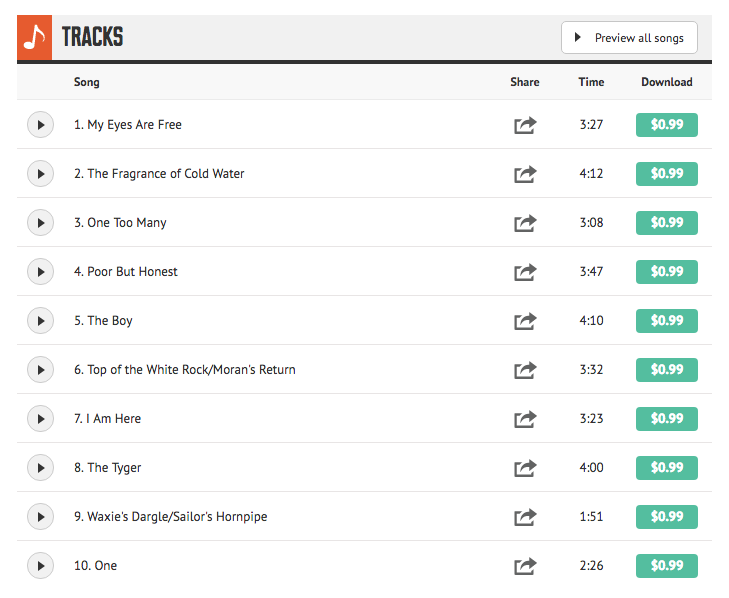Buy My Eyes Are Free for $0.99
Screen dimensions: 729x598
coord(667,125)
